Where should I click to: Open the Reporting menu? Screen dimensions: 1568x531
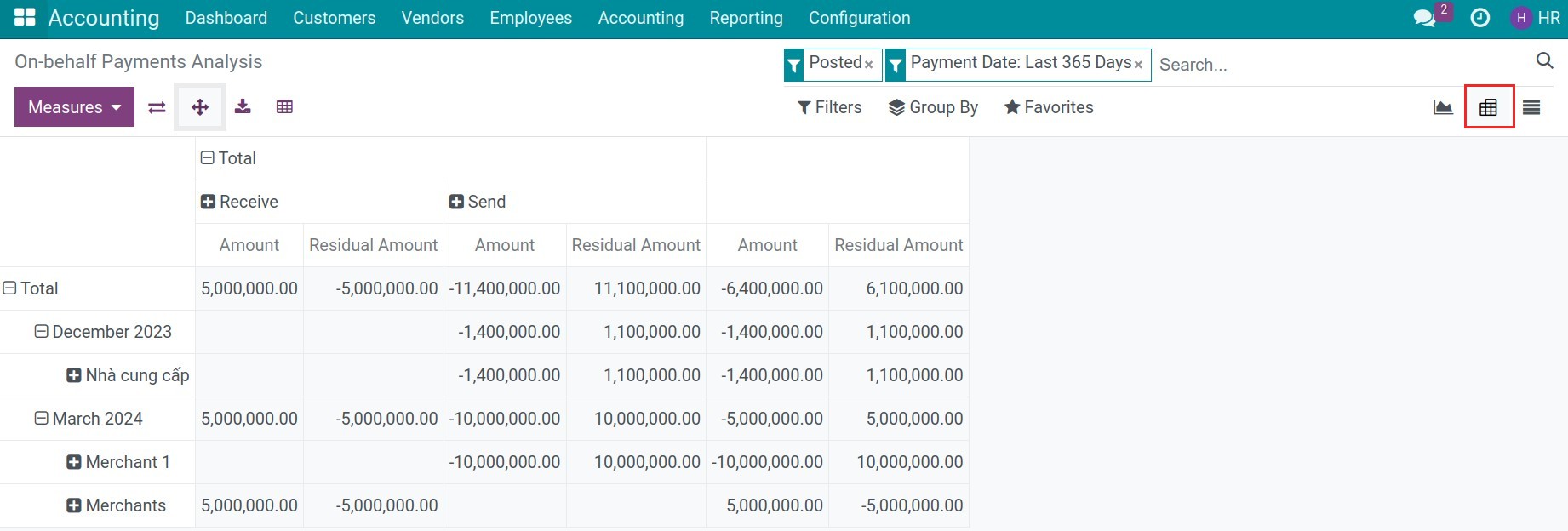click(747, 18)
